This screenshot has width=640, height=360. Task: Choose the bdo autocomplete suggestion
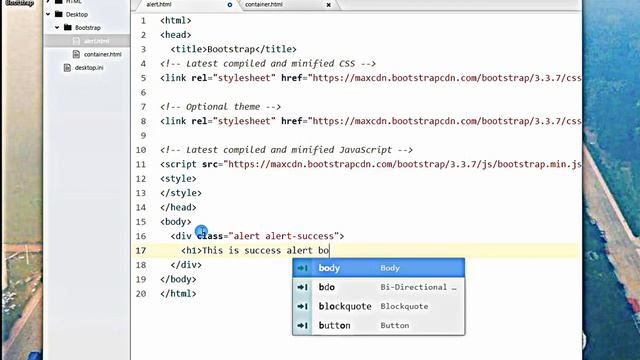378,287
